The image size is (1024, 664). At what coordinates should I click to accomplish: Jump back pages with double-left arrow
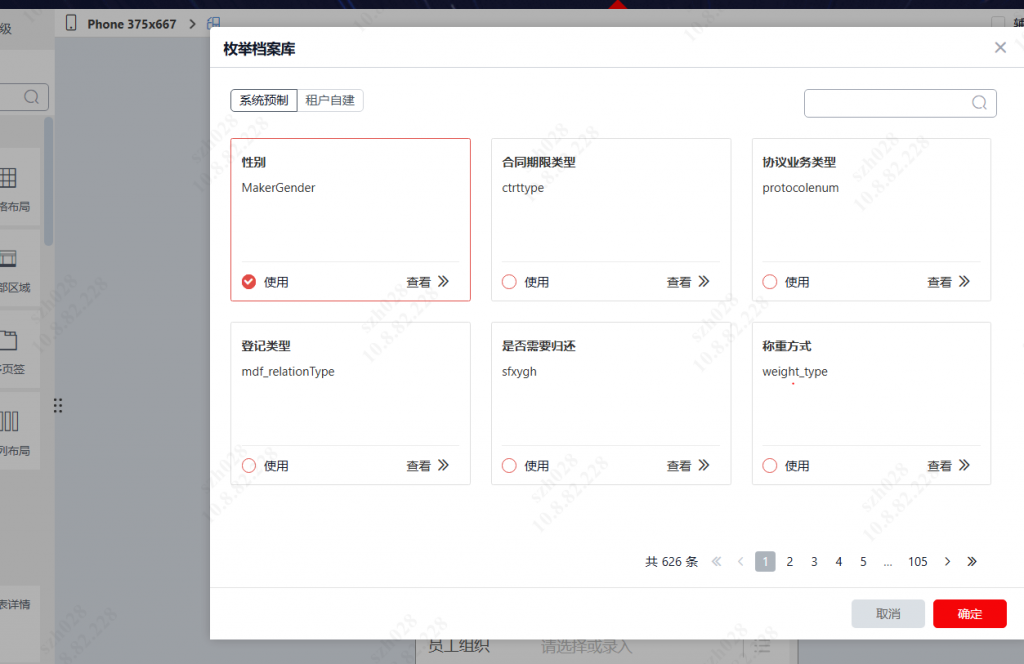pos(716,562)
